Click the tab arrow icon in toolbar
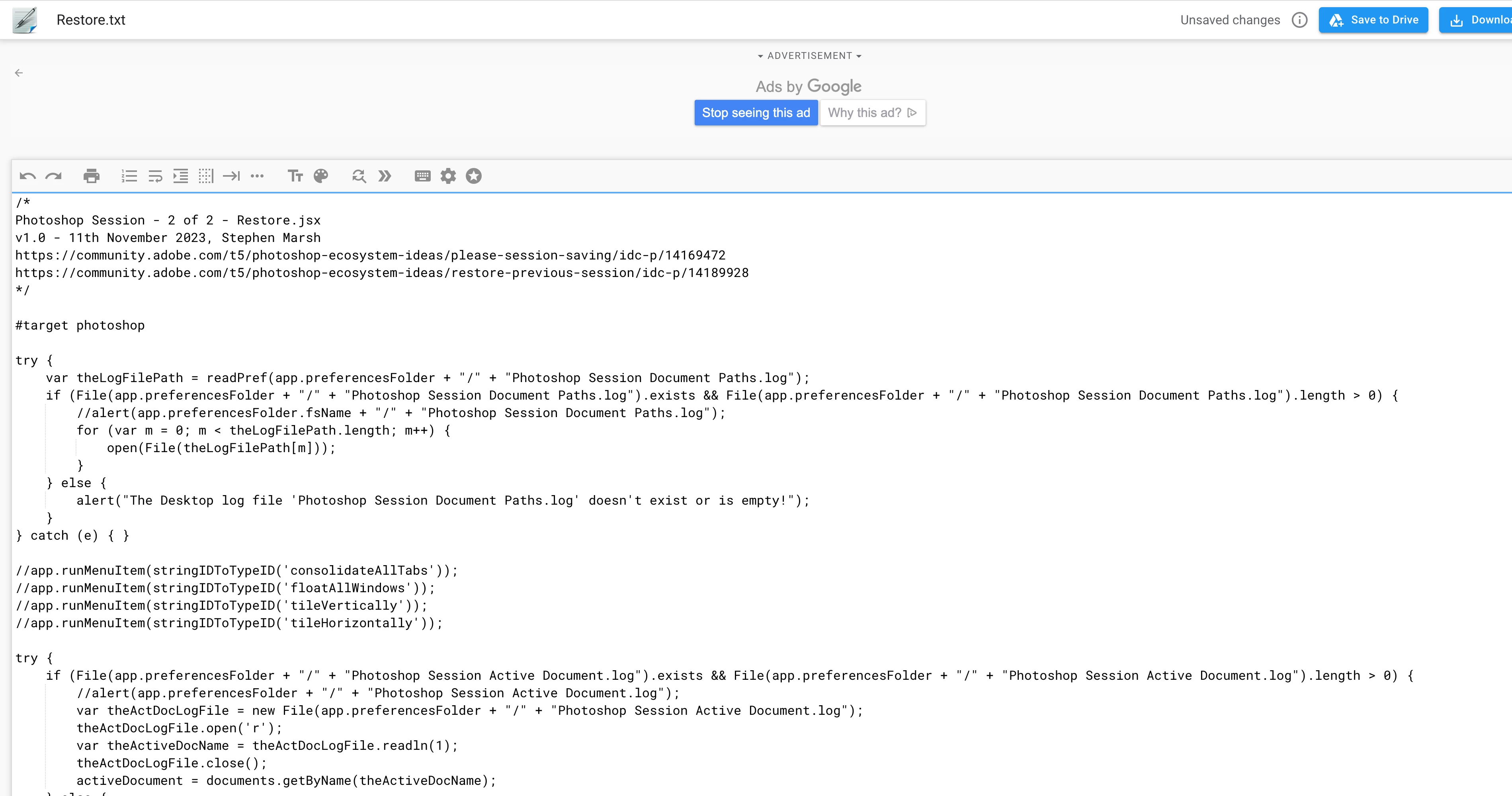Screen dimensions: 1512x796 (231, 176)
